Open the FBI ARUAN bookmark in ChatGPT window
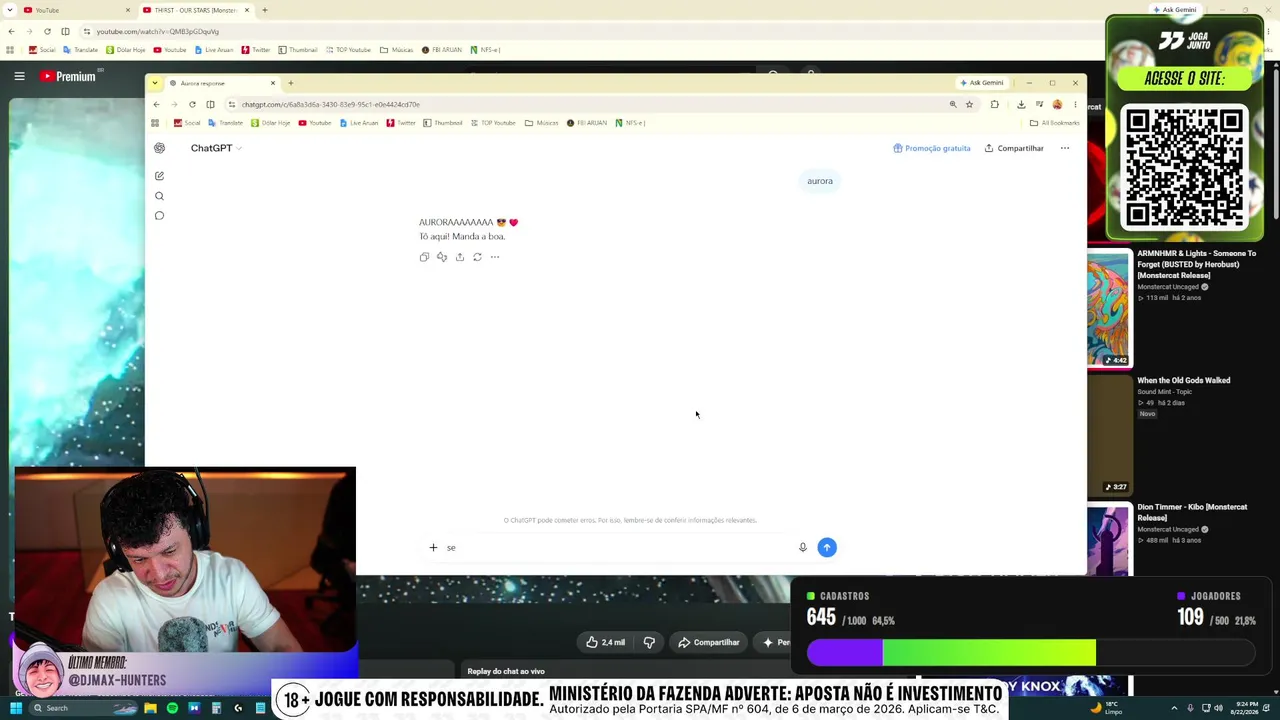 (587, 123)
